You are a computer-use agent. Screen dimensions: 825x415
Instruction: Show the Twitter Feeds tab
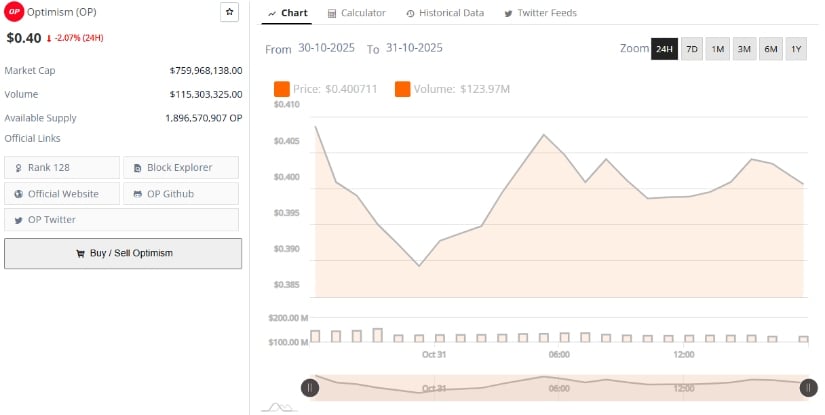540,13
